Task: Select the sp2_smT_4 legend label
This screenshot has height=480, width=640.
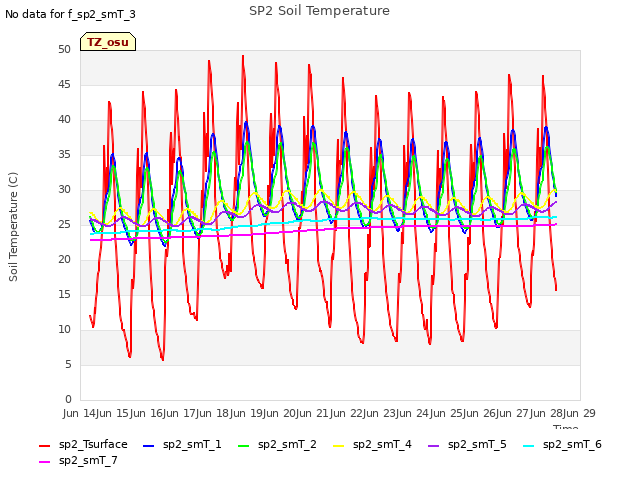Action: click(382, 444)
